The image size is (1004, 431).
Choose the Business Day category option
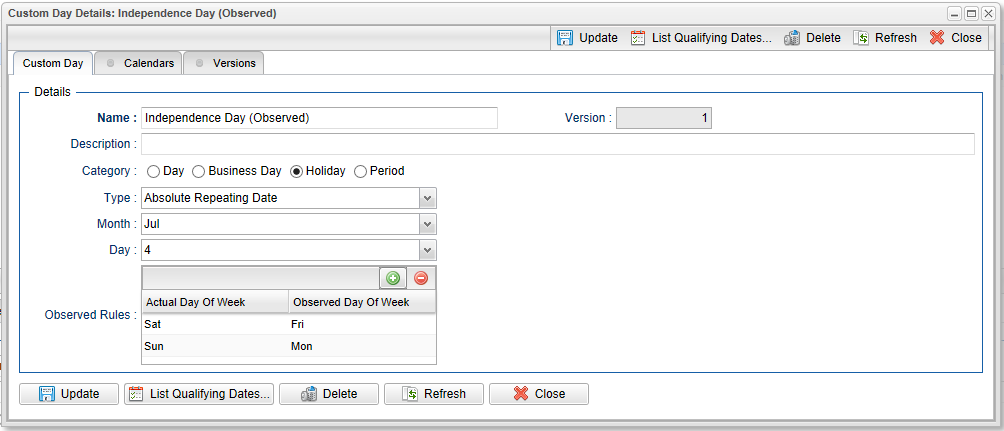tap(198, 171)
